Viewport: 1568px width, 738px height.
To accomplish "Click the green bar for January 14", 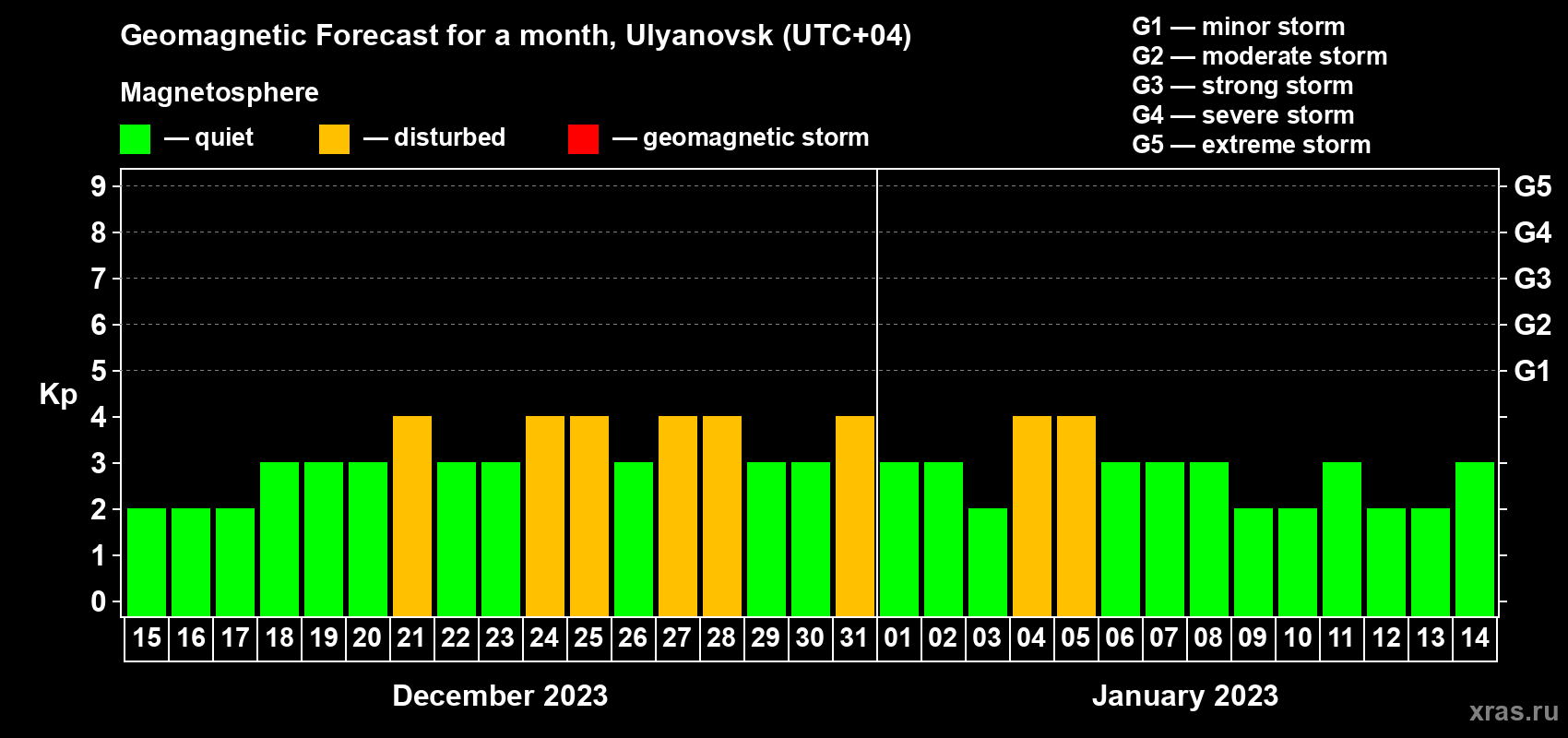I will pyautogui.click(x=1475, y=539).
